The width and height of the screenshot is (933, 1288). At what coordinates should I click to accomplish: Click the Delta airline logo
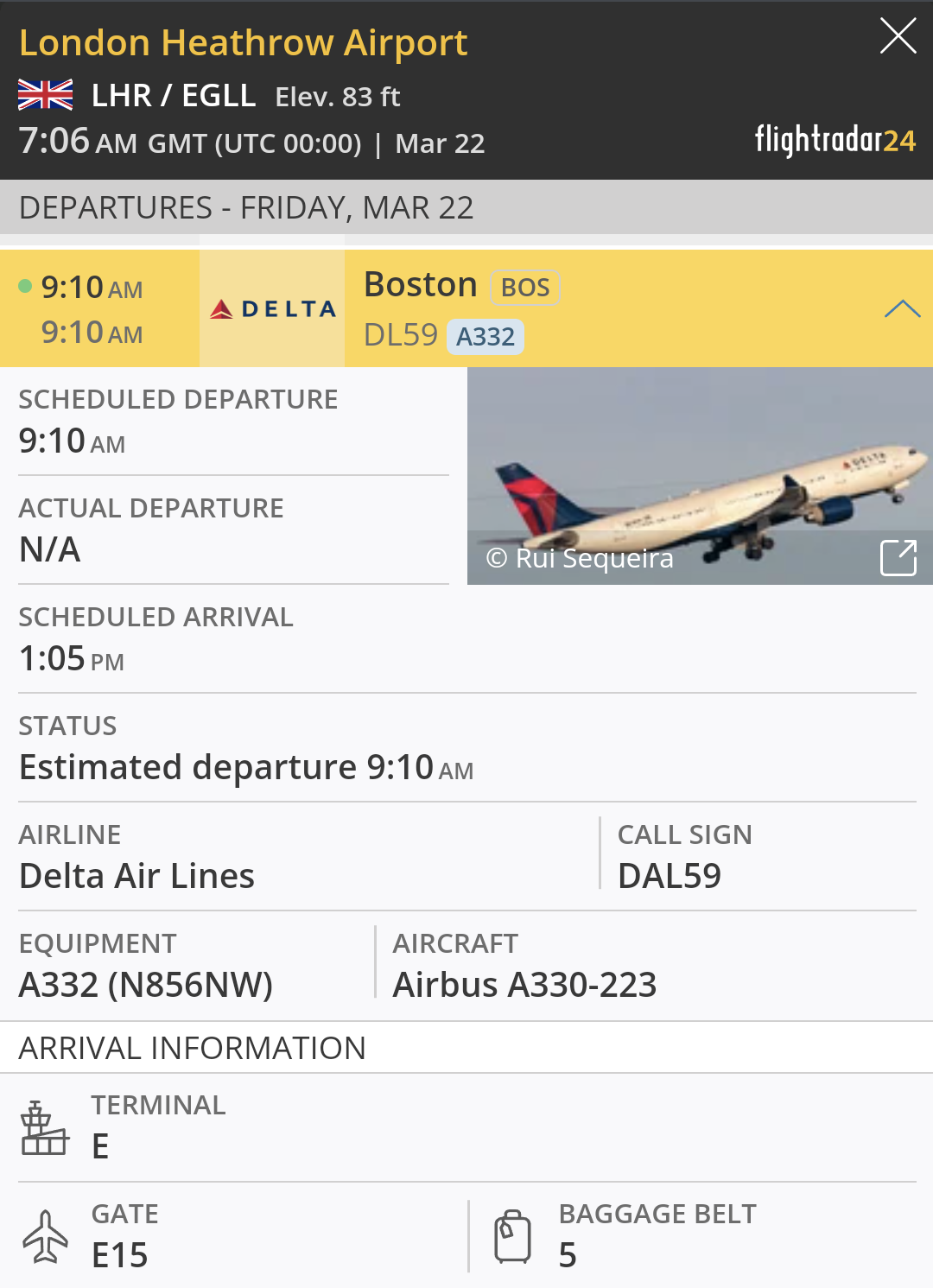point(272,309)
